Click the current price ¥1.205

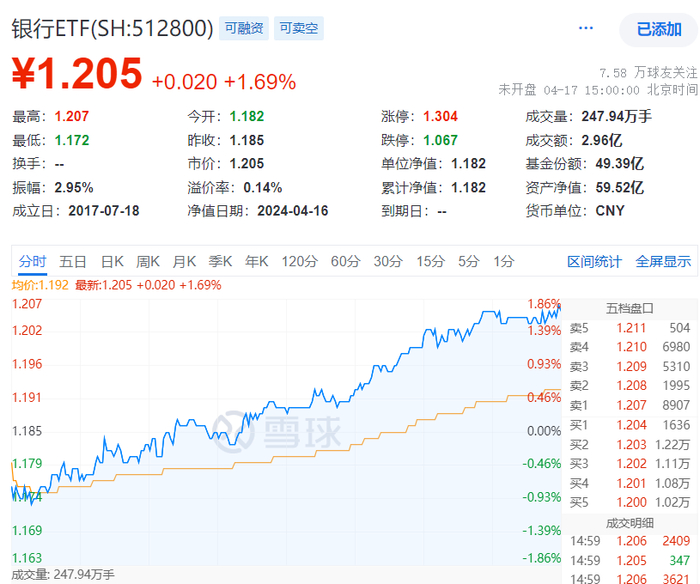[x=77, y=73]
